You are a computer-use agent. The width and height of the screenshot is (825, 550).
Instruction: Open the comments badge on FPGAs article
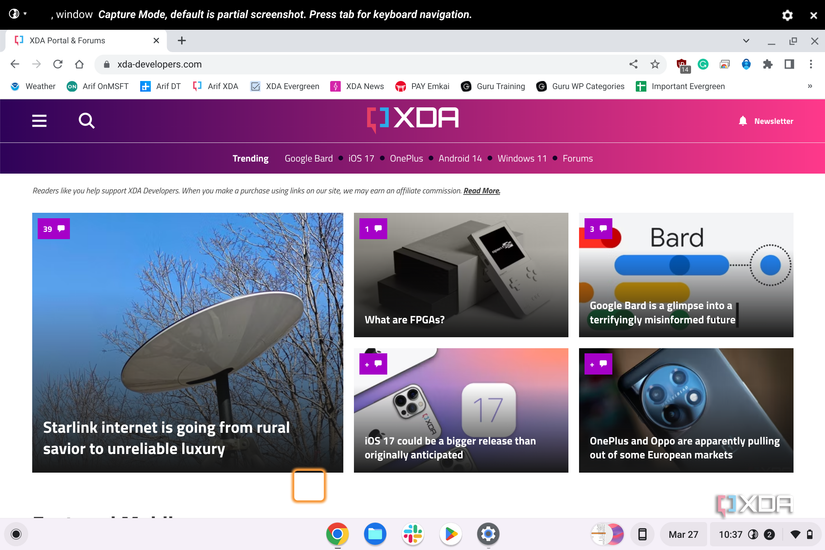[373, 229]
